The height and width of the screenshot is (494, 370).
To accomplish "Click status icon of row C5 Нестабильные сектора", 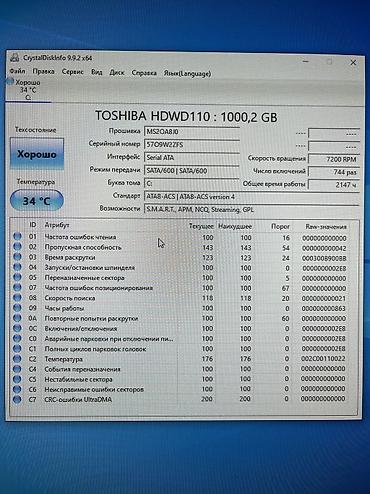I will (x=17, y=379).
